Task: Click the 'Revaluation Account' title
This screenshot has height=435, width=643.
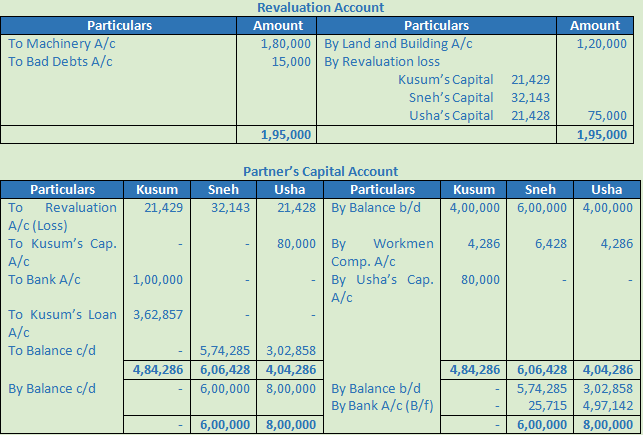Action: 320,7
